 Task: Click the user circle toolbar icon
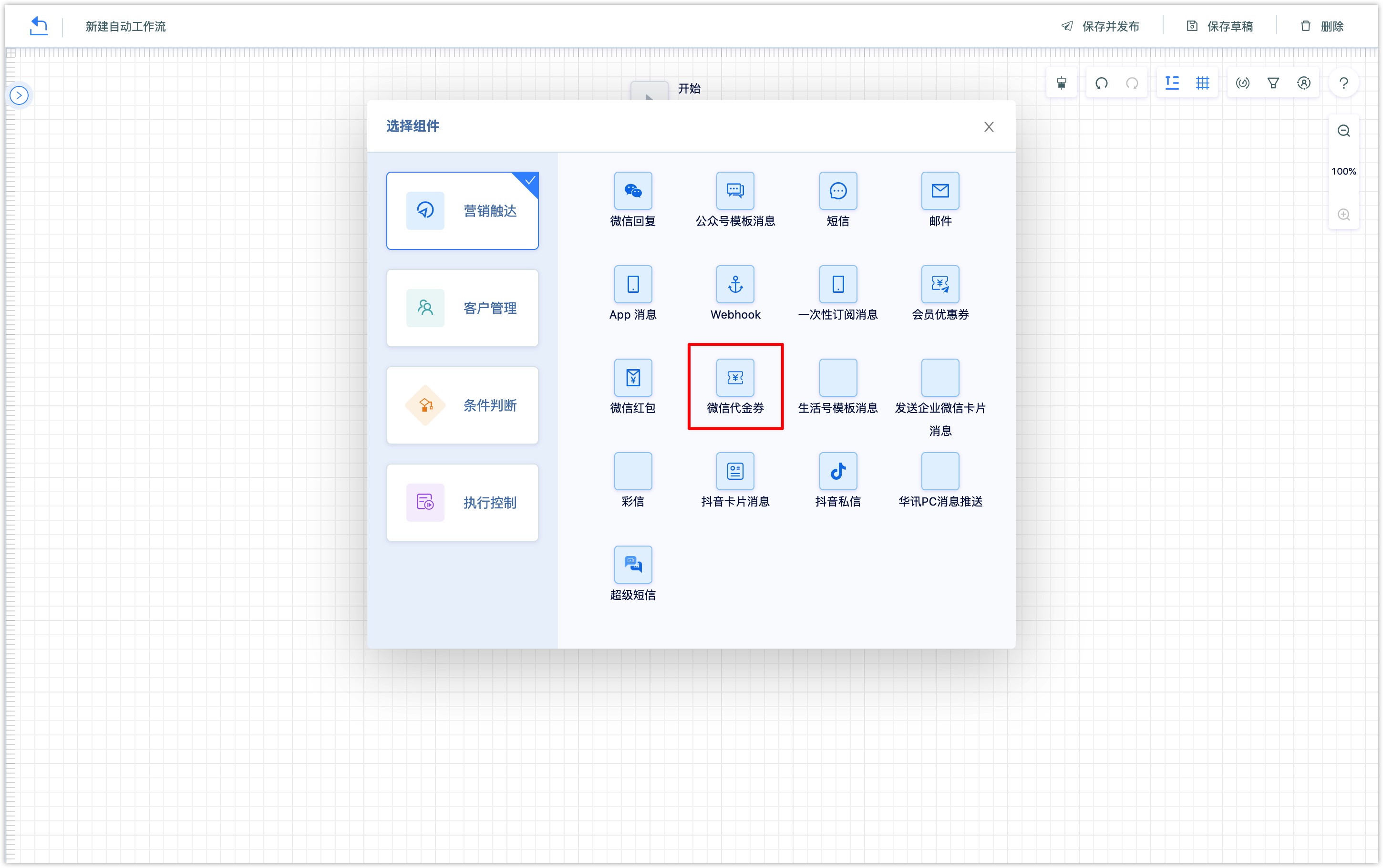[x=1303, y=83]
